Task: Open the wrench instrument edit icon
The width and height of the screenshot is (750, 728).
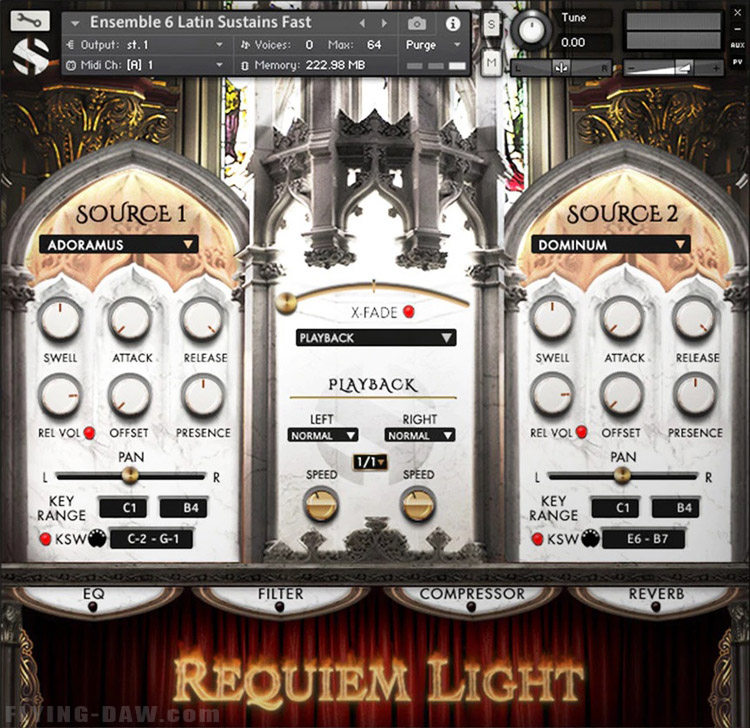Action: [x=30, y=21]
